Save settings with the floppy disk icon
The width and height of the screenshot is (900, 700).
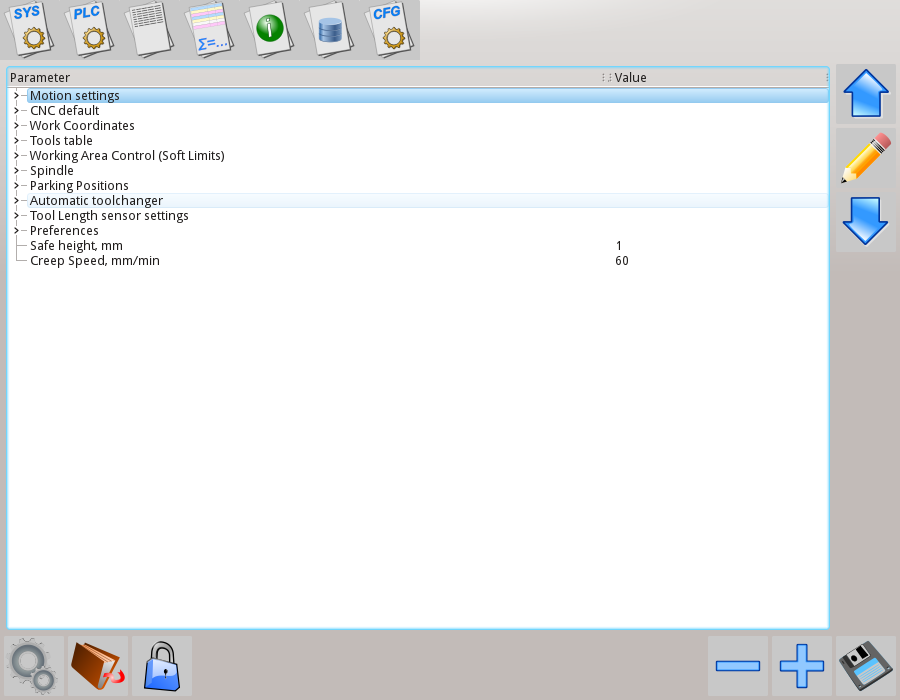(x=865, y=666)
